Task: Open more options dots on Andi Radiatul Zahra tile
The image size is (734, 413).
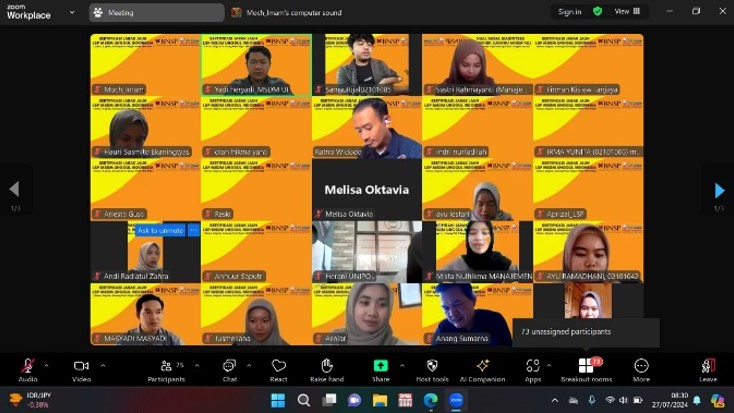Action: coord(193,230)
